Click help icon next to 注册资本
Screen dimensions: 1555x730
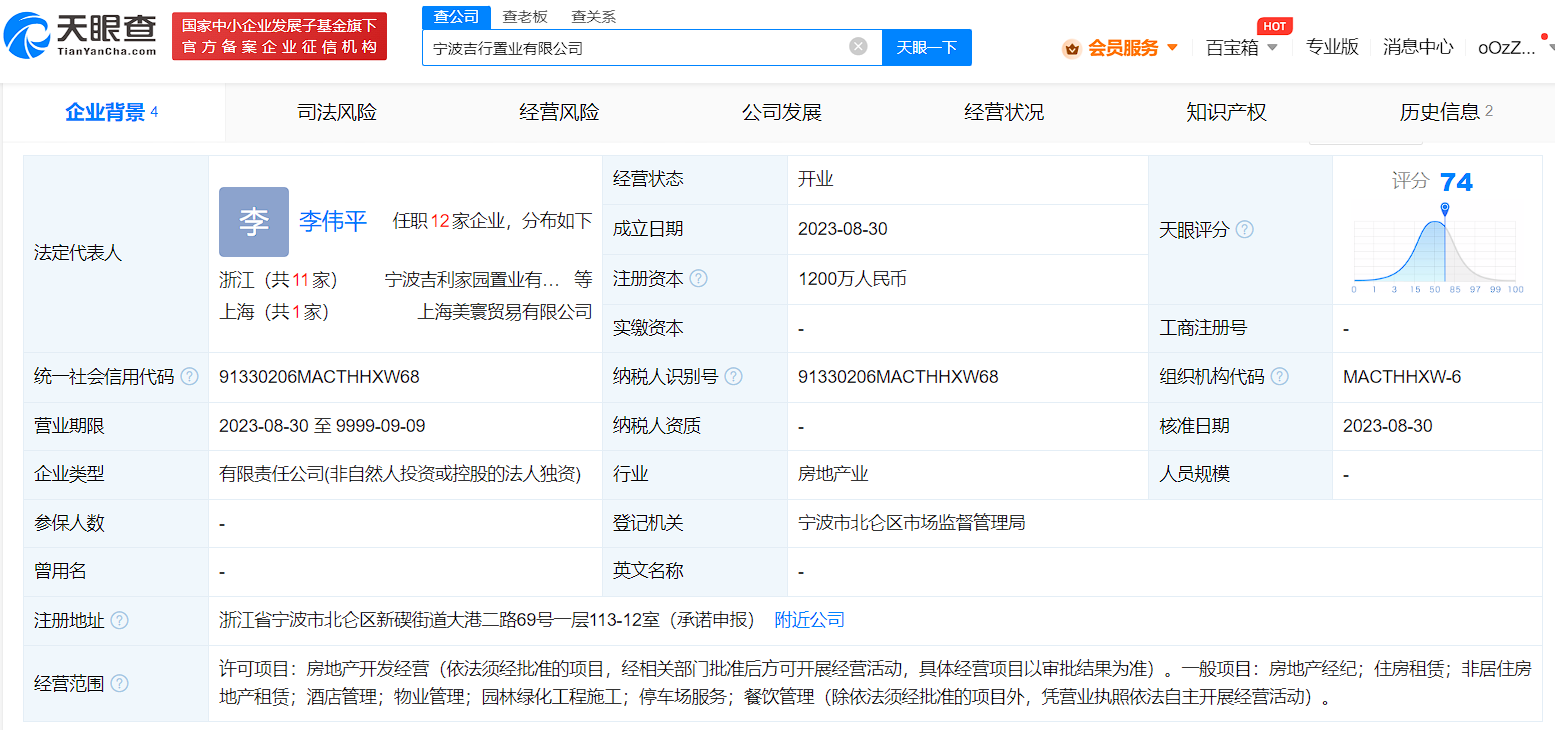pos(699,279)
